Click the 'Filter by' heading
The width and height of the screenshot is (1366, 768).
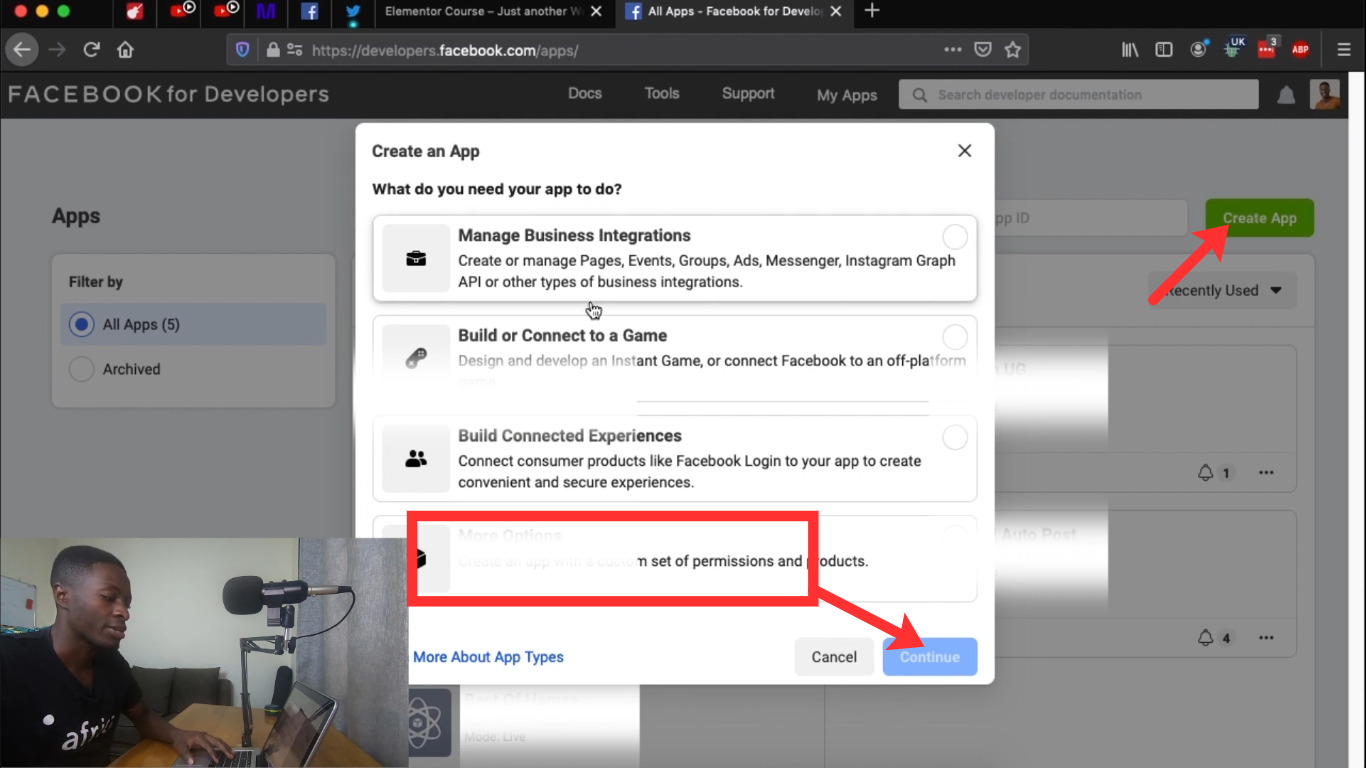click(x=96, y=282)
